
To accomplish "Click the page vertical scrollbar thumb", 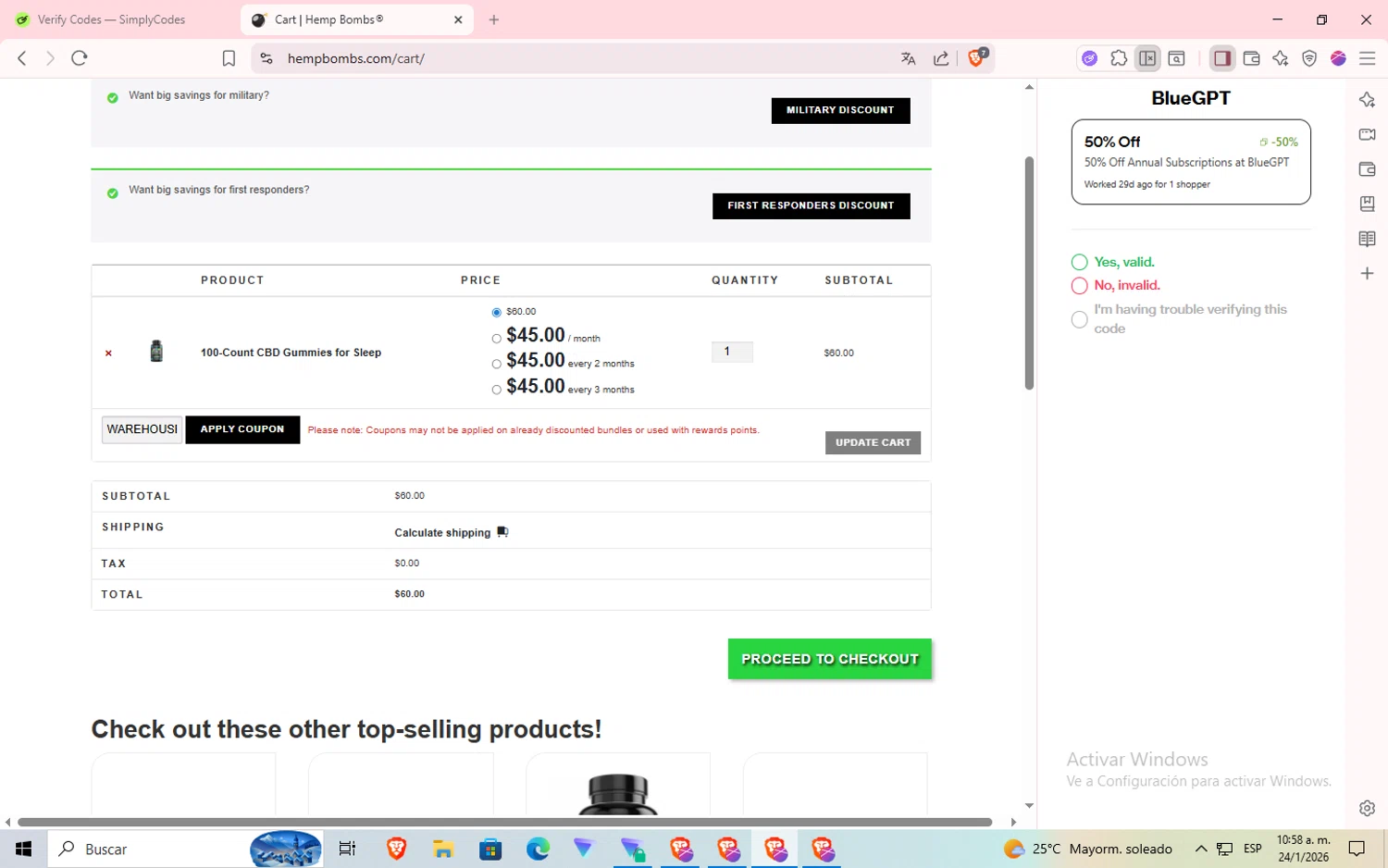I will coord(1029,273).
